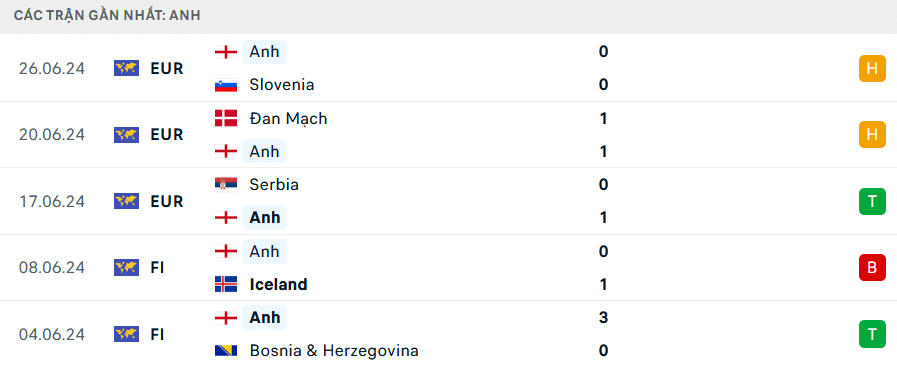Screen dimensions: 897x372
Task: Click the red B result badge
Action: point(872,268)
